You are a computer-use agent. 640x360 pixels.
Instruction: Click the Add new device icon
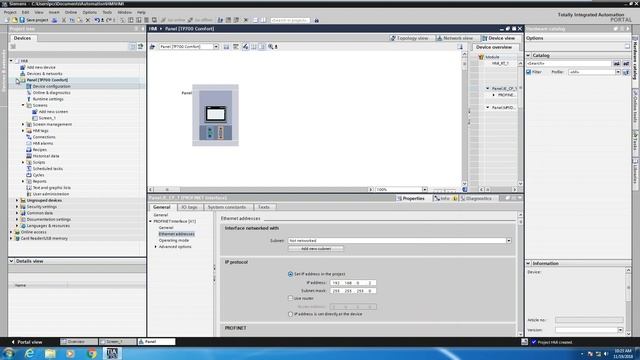pos(23,67)
